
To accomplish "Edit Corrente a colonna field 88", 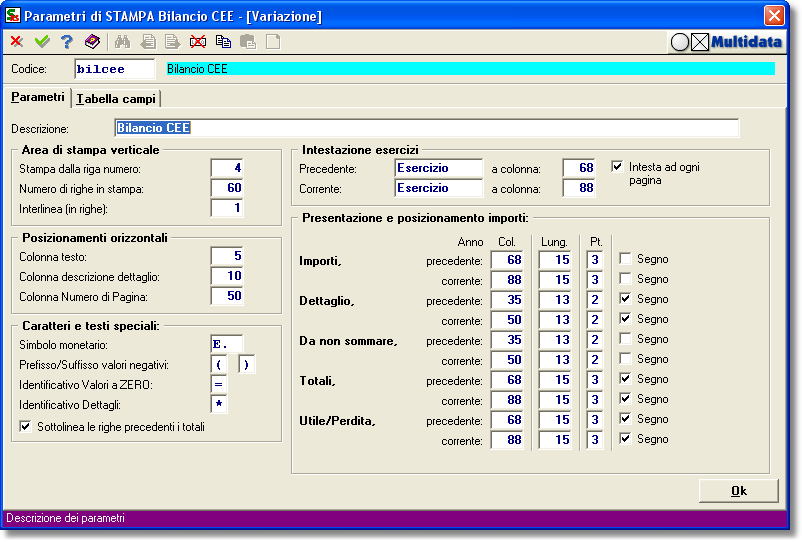I will (x=578, y=188).
